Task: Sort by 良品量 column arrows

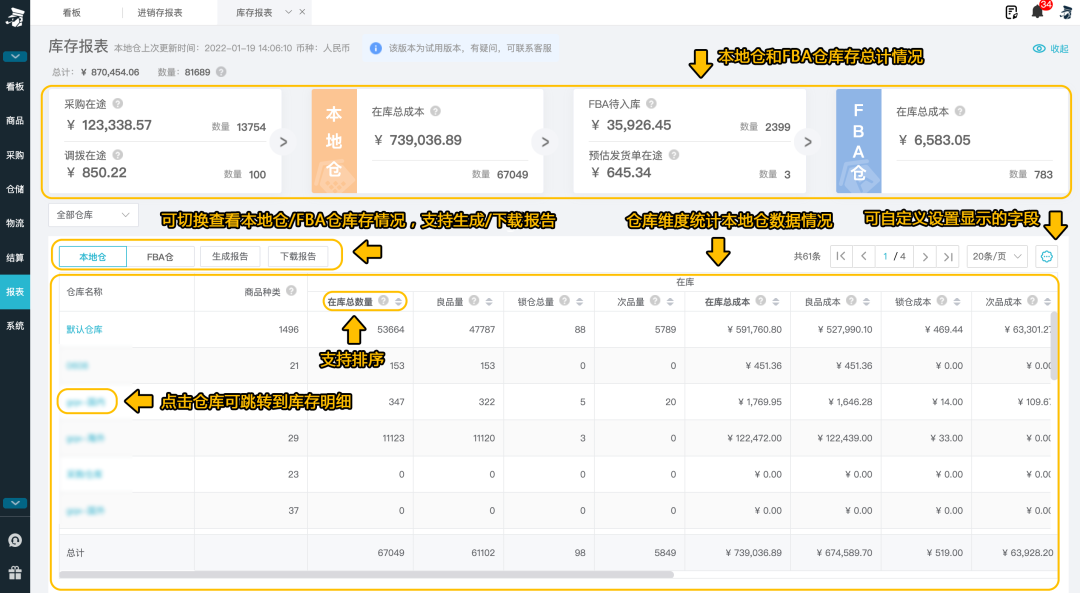Action: (489, 302)
